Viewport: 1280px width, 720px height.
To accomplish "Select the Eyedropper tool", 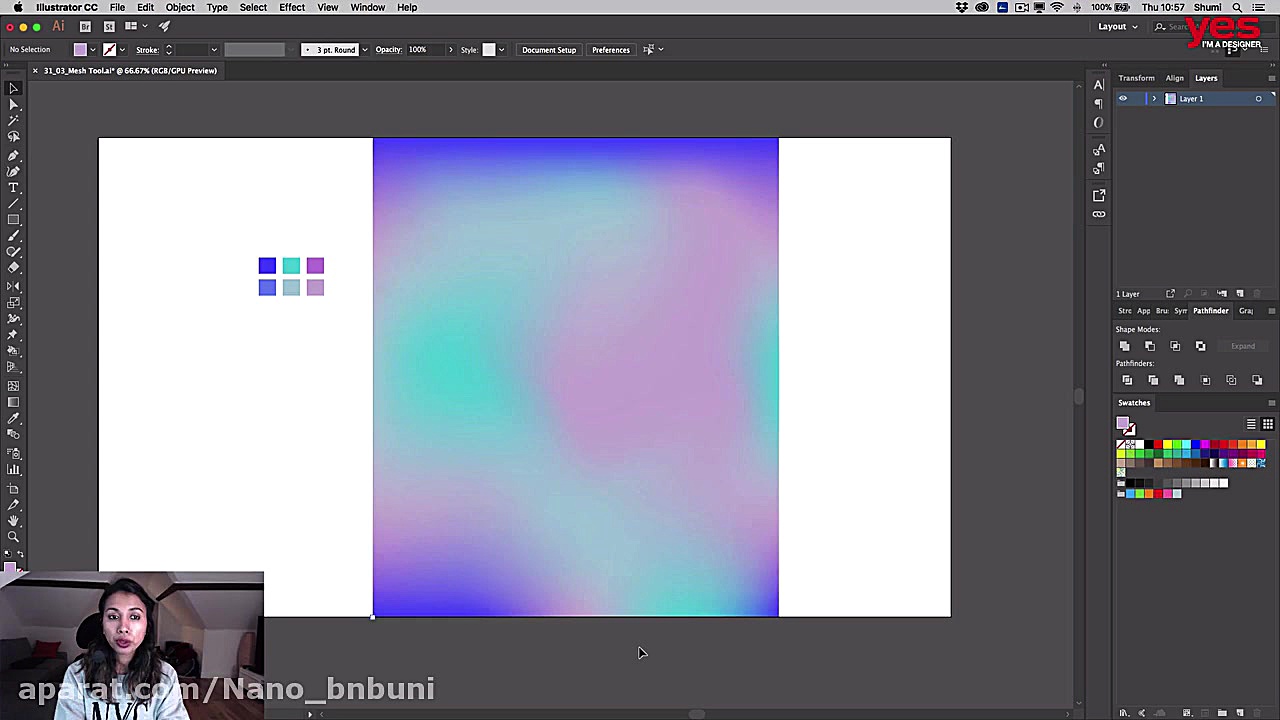I will pos(14,419).
